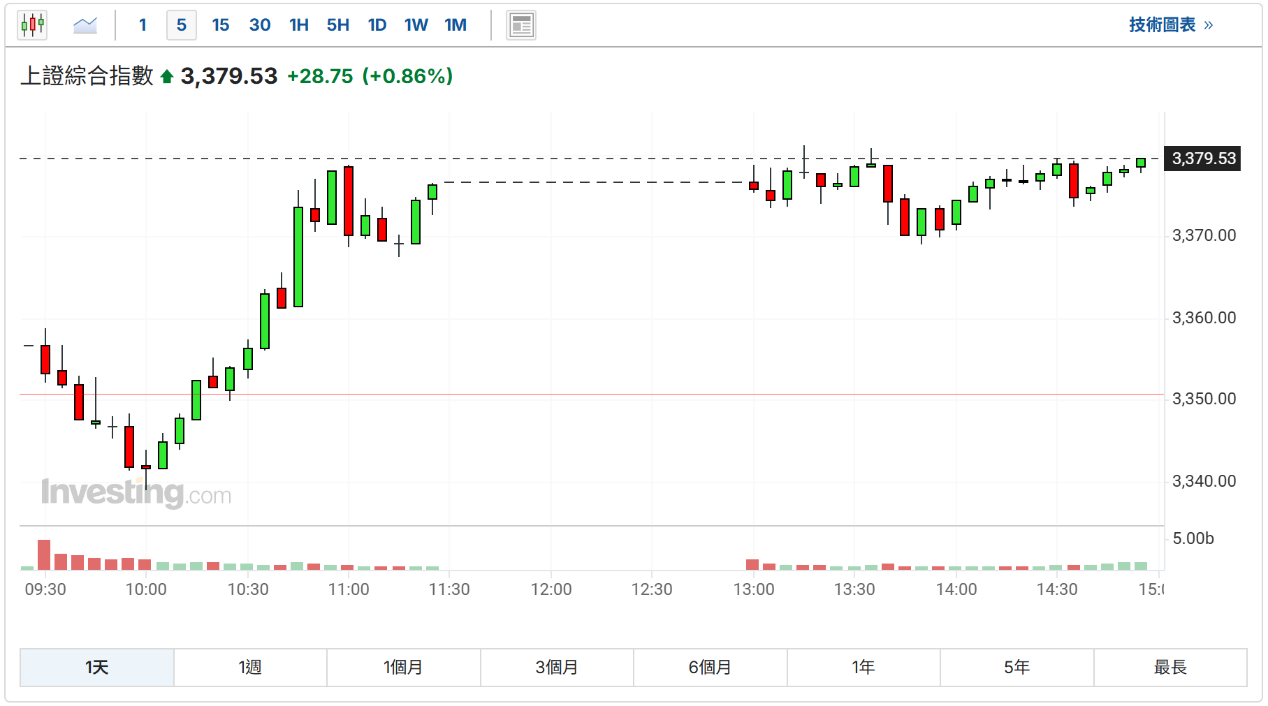1268x706 pixels.
Task: Select the 1 minute interval
Action: tap(143, 25)
